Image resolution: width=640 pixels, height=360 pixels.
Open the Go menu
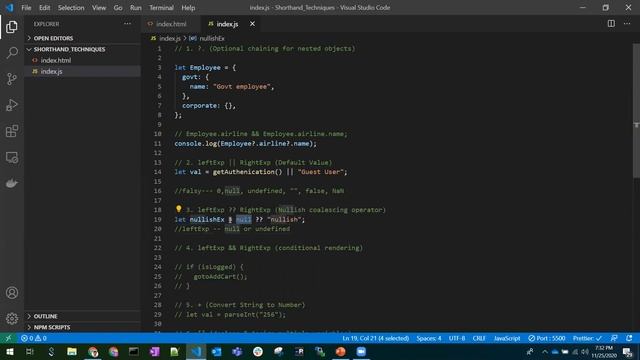[118, 7]
